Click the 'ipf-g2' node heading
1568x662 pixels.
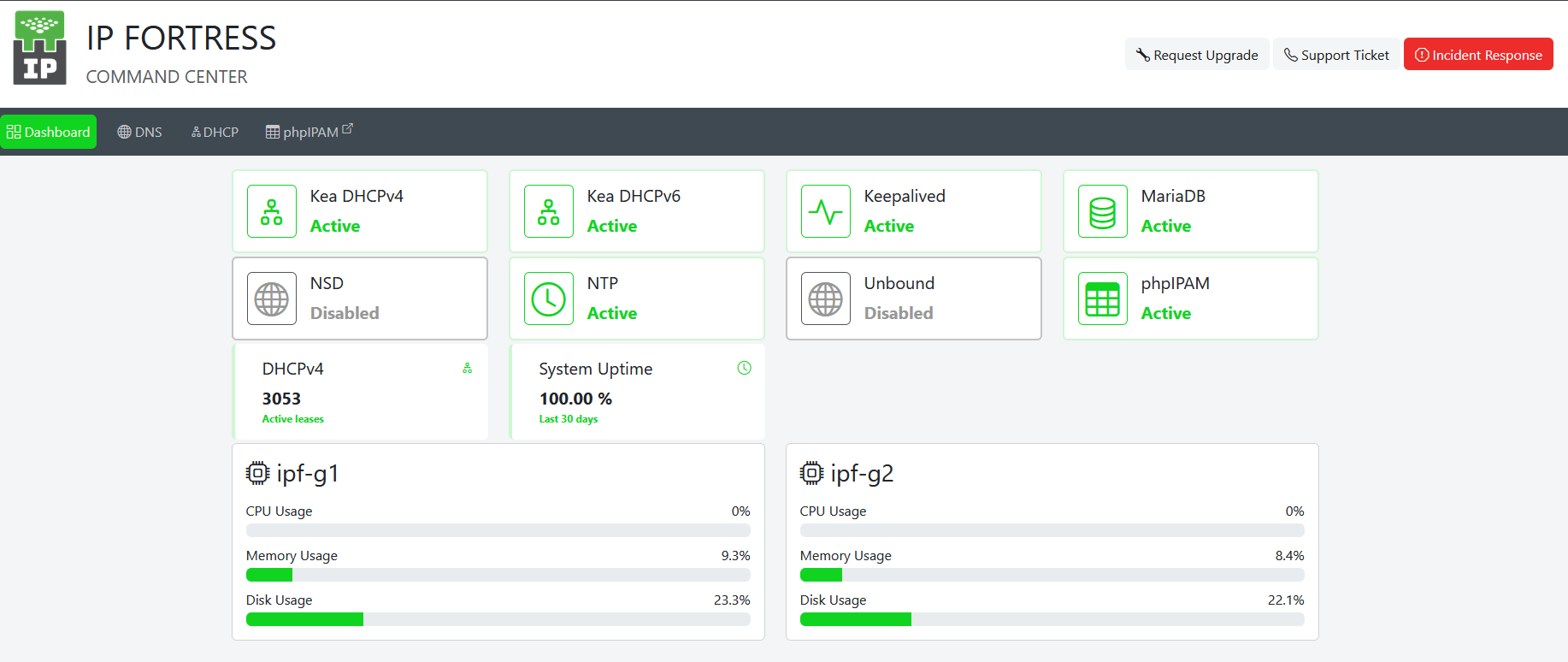pyautogui.click(x=862, y=473)
